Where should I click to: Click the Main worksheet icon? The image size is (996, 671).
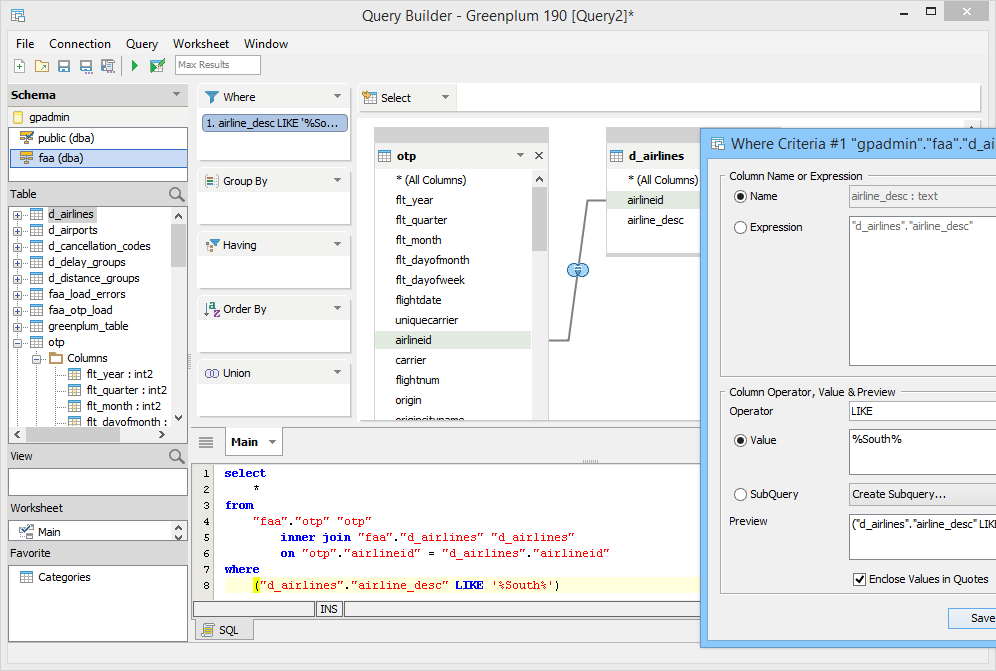point(26,532)
